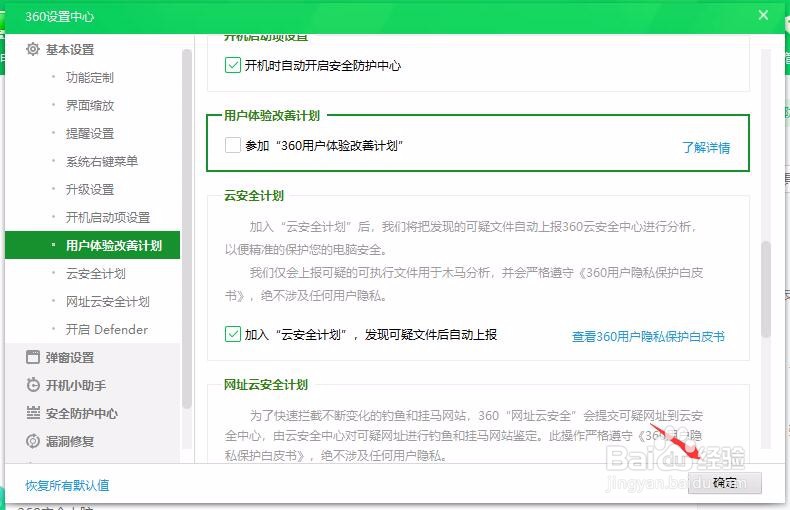
Task: Click the 360设置中心 title text
Action: coord(59,16)
